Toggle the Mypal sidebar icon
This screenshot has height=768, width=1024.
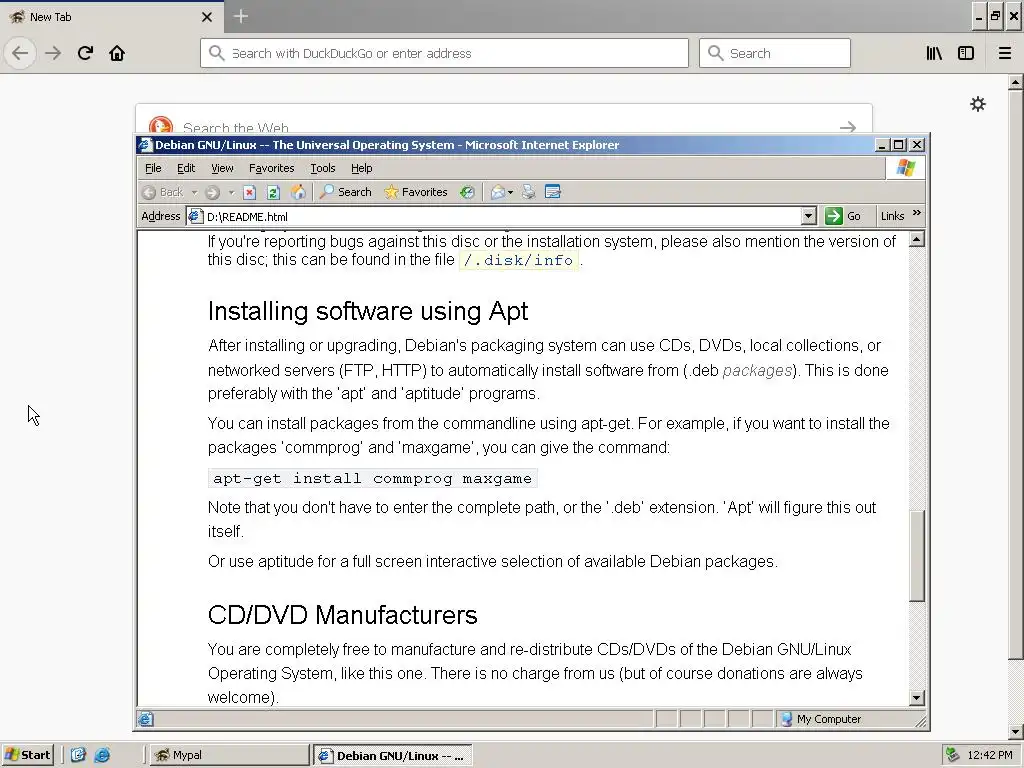(966, 53)
